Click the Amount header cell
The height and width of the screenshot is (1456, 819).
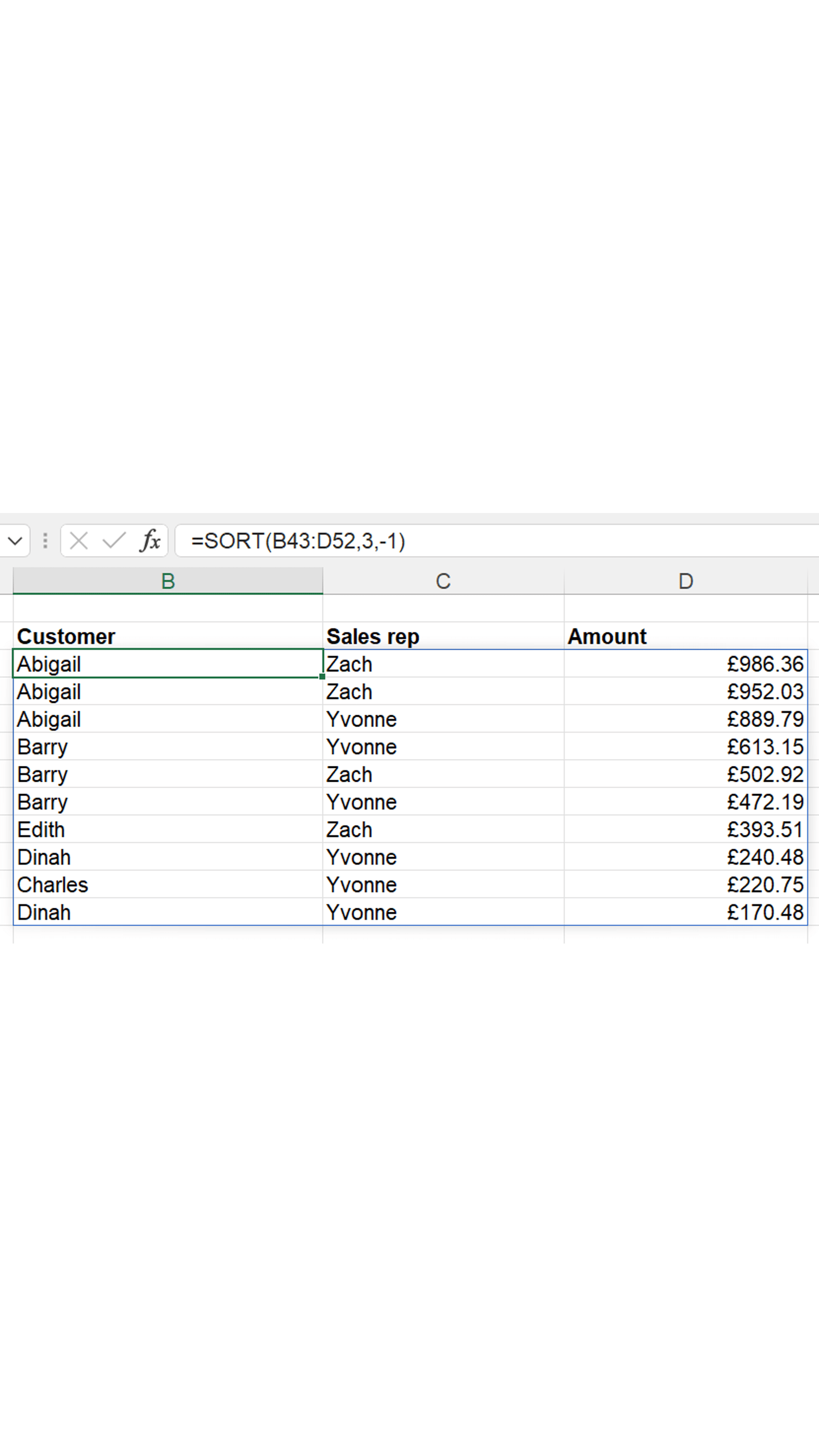click(685, 636)
